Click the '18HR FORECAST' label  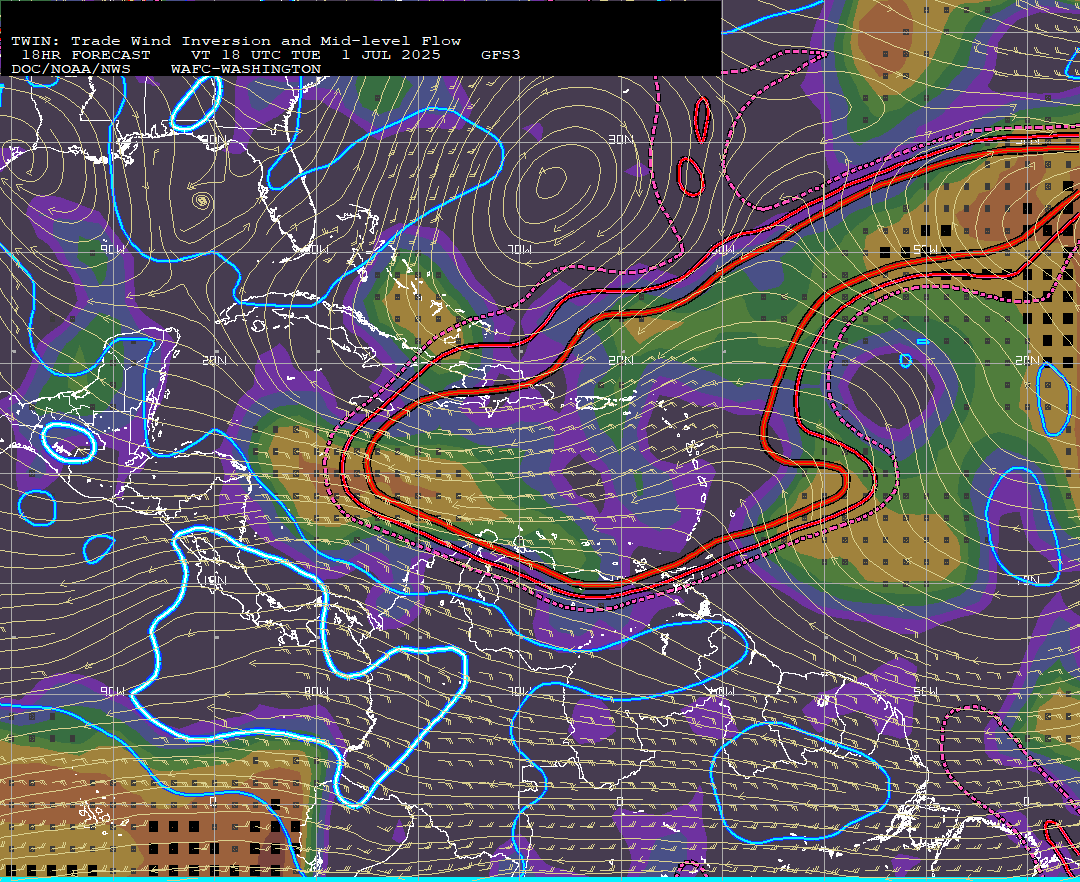click(85, 55)
